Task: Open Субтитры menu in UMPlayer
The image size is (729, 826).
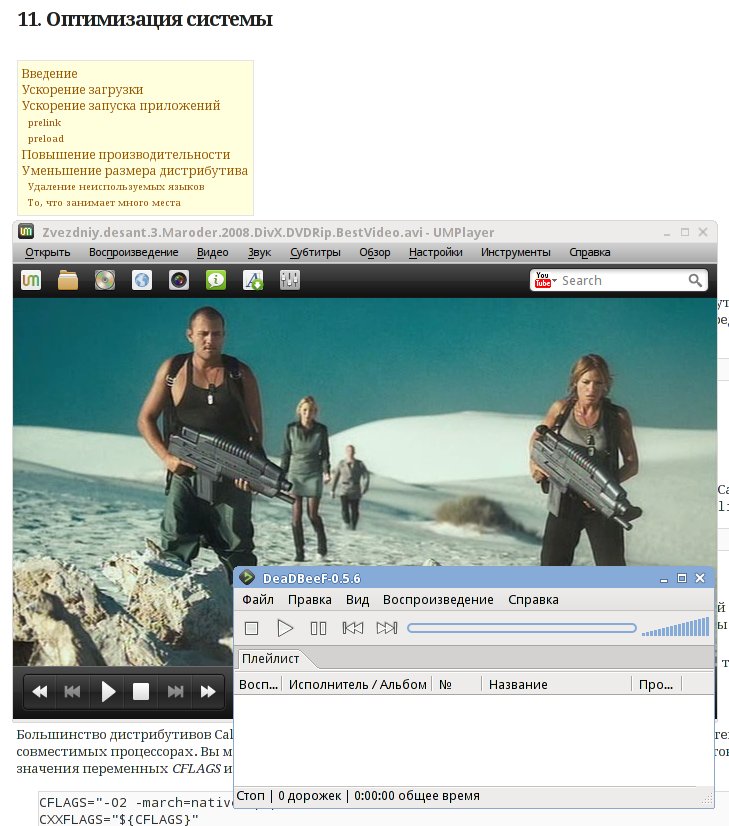Action: point(316,252)
